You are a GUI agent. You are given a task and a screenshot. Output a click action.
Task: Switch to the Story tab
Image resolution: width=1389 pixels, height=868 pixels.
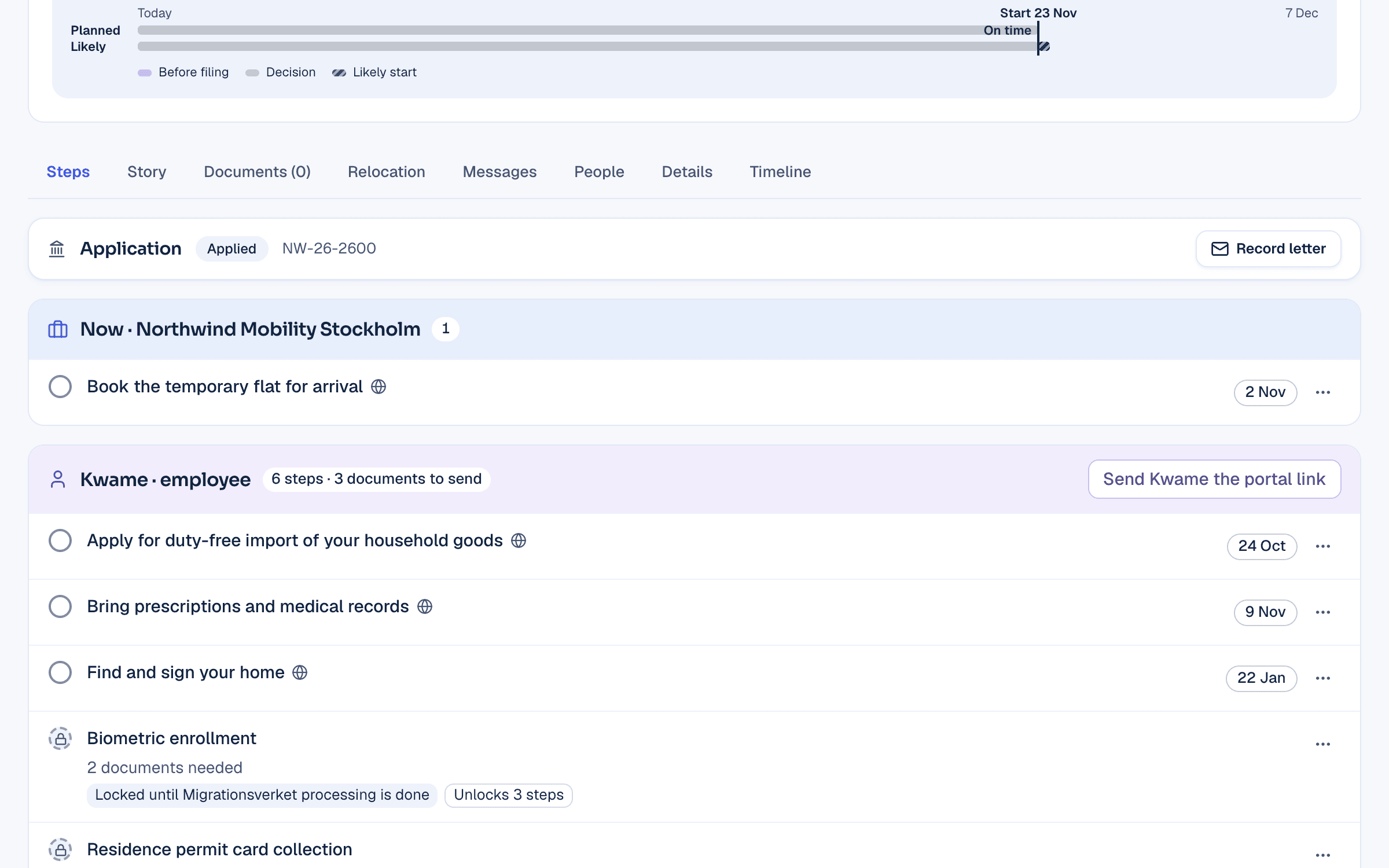147,172
